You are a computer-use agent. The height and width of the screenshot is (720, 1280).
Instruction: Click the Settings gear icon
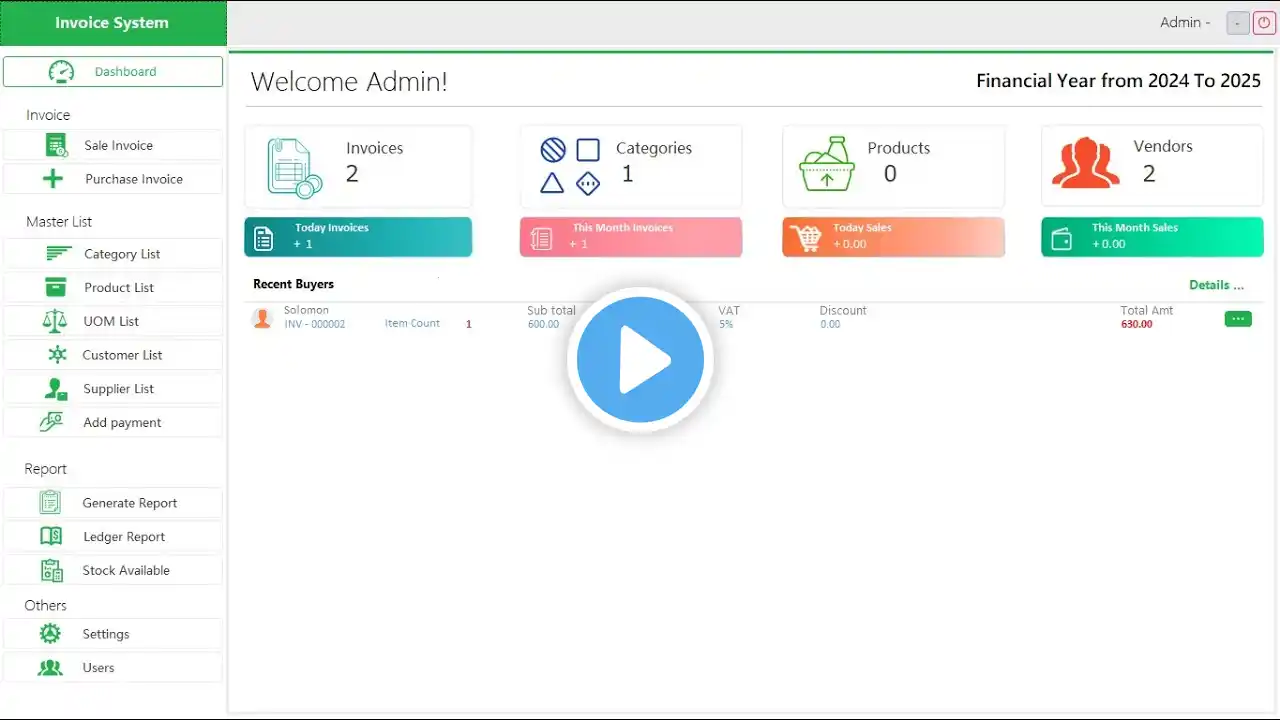(x=50, y=633)
